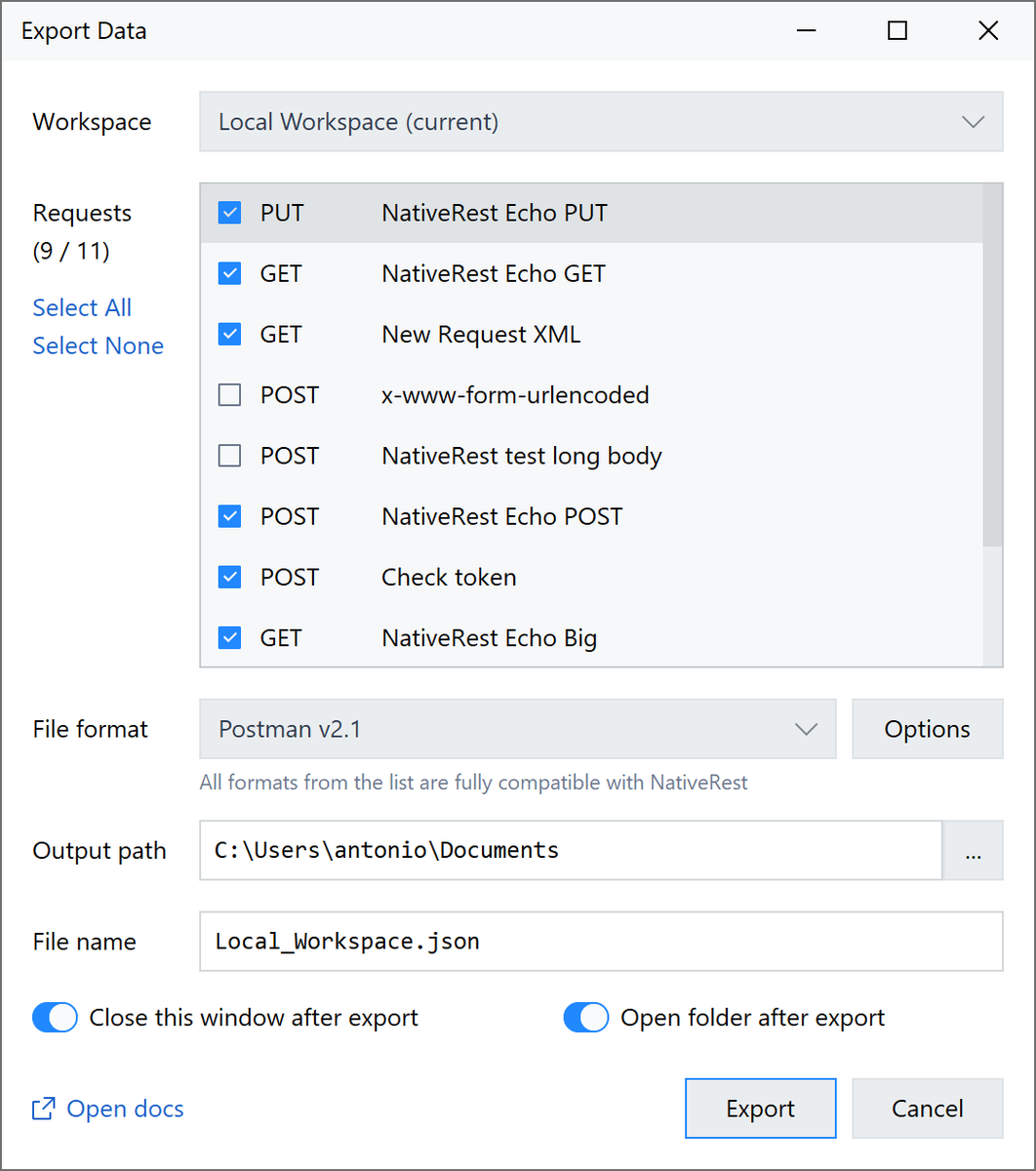The height and width of the screenshot is (1171, 1036).
Task: Close the Export Data window
Action: point(988,31)
